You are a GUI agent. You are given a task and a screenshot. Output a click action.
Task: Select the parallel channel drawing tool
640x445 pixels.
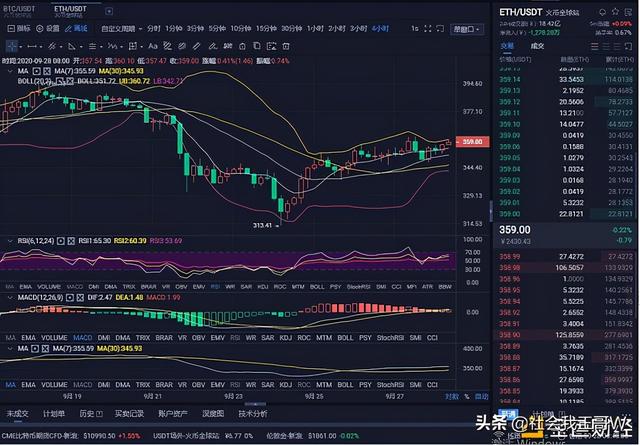[x=51, y=46]
